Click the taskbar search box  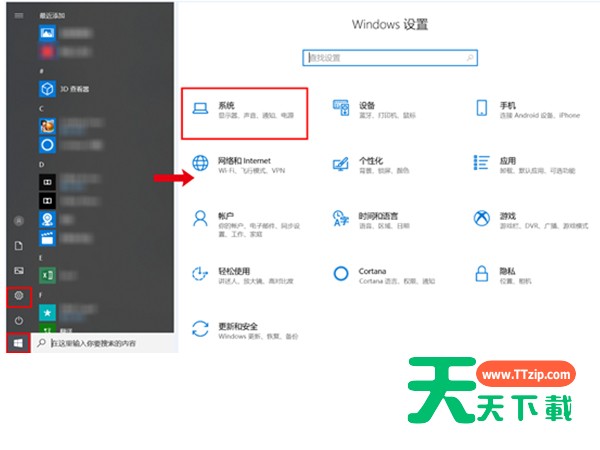point(104,343)
